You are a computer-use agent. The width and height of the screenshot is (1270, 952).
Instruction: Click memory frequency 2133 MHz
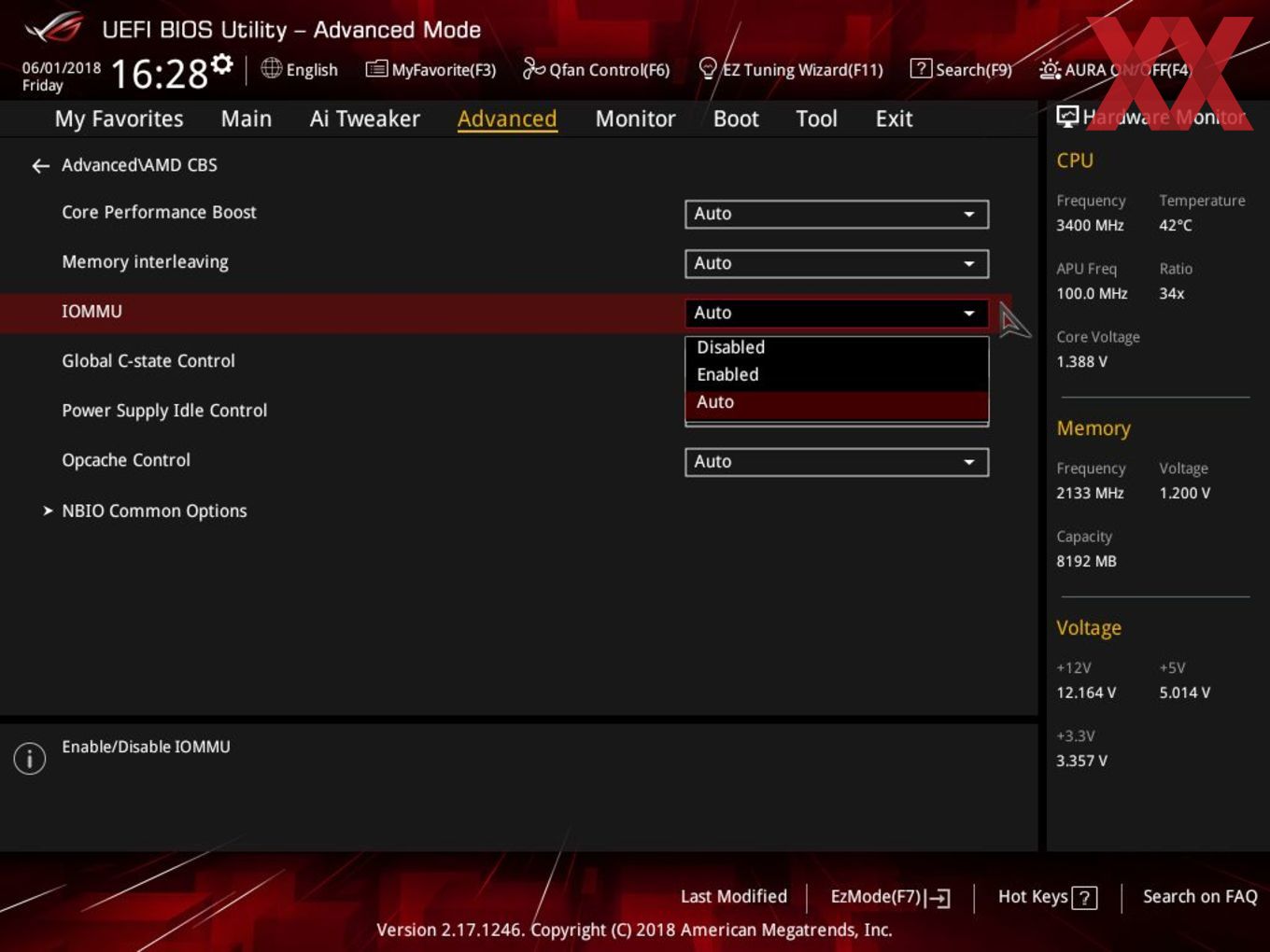(x=1090, y=494)
